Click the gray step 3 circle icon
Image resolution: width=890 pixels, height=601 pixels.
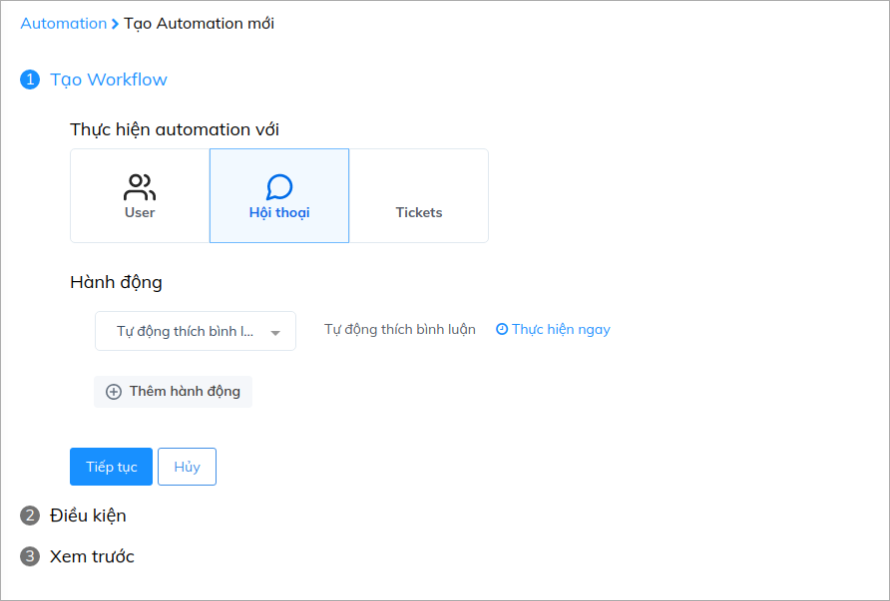[x=30, y=557]
